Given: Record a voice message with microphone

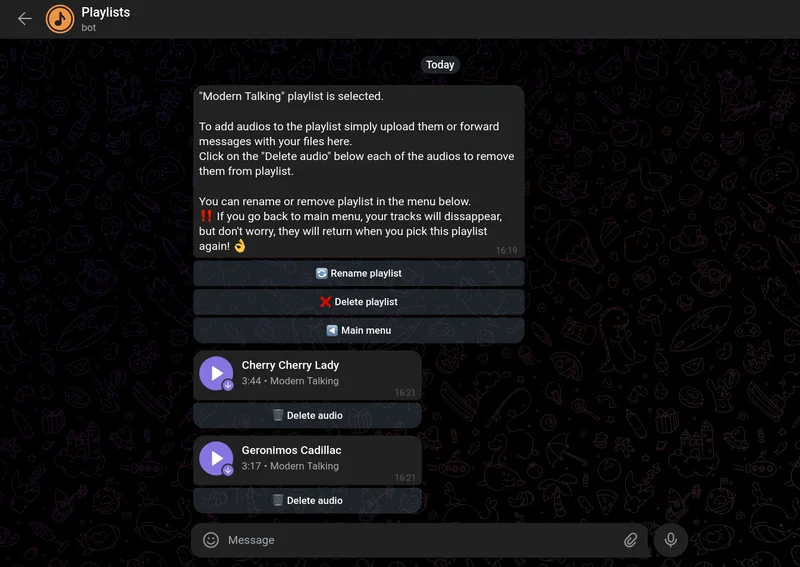Looking at the screenshot, I should [x=671, y=540].
